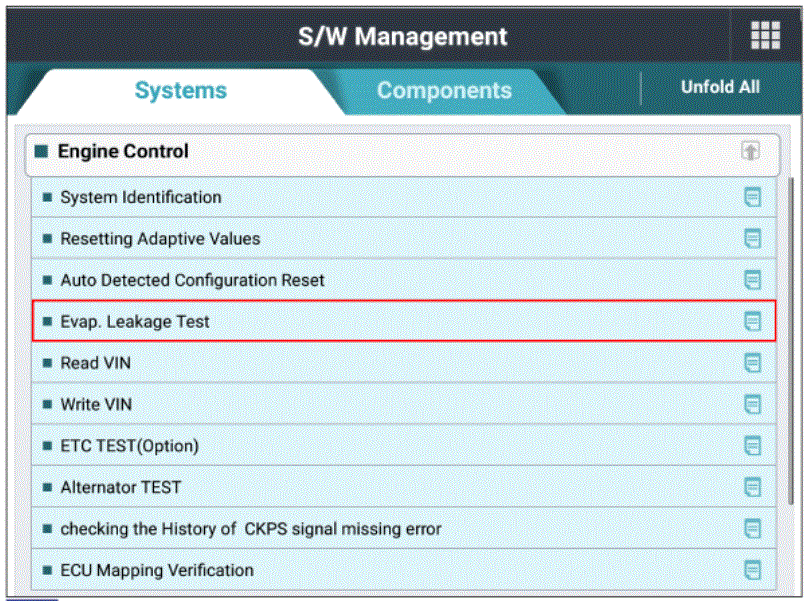The width and height of the screenshot is (807, 601).
Task: Switch to the Systems tab
Action: (181, 91)
